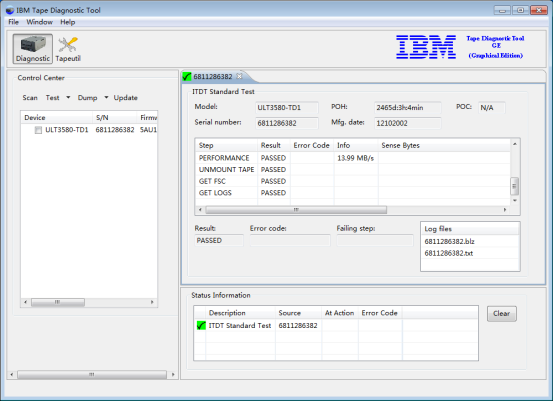Click the Dump button

(87, 98)
